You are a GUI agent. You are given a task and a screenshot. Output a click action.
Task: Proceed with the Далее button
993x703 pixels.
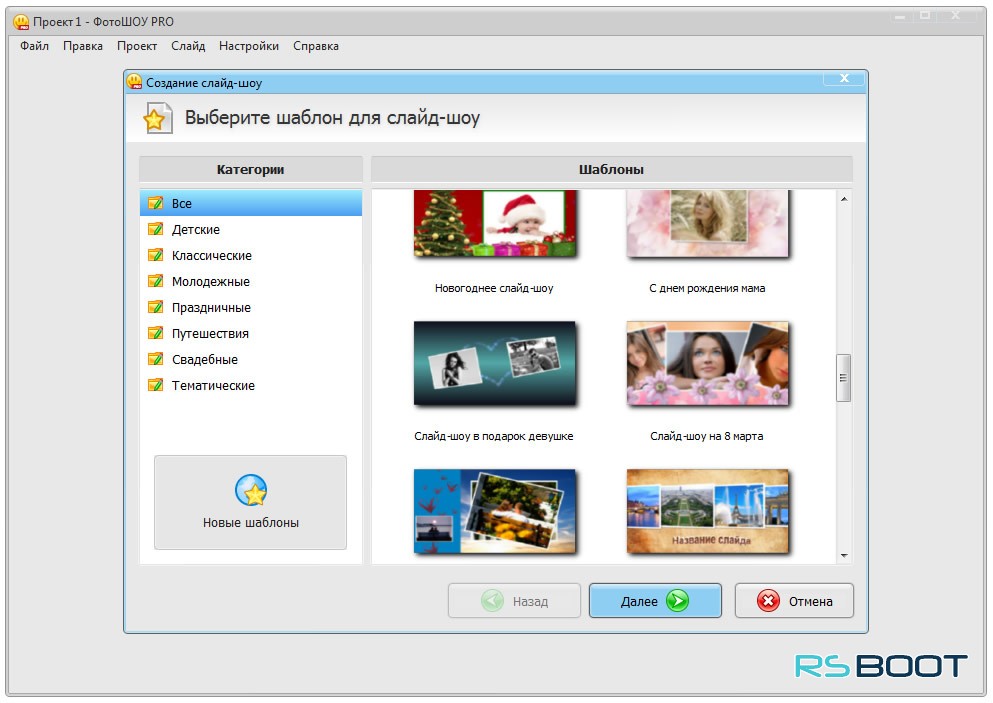(655, 600)
